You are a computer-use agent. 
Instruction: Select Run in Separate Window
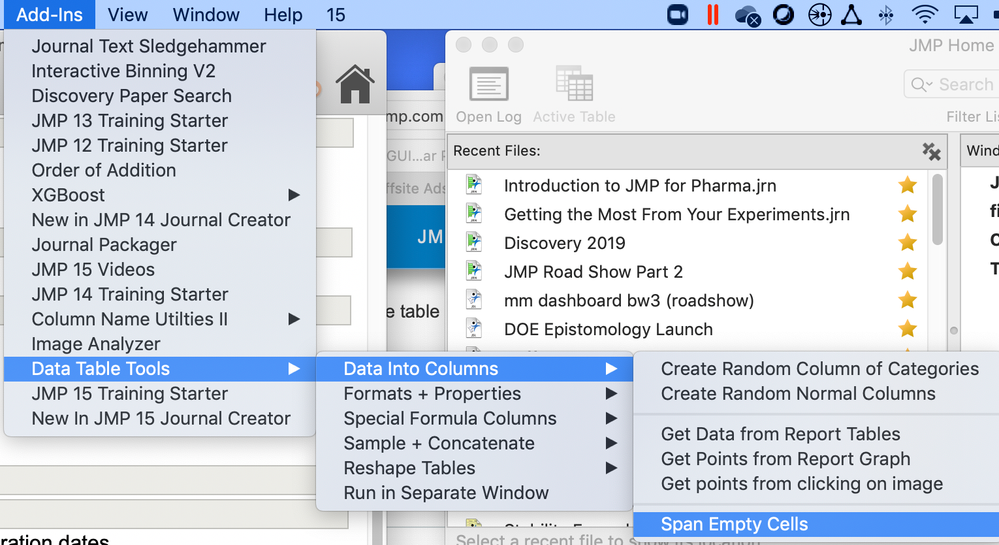click(475, 493)
